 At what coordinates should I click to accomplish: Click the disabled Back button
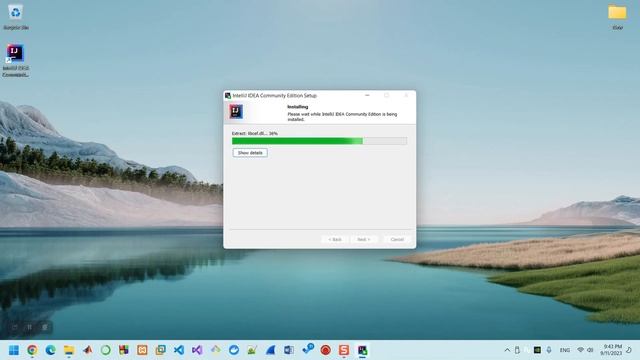click(x=335, y=239)
